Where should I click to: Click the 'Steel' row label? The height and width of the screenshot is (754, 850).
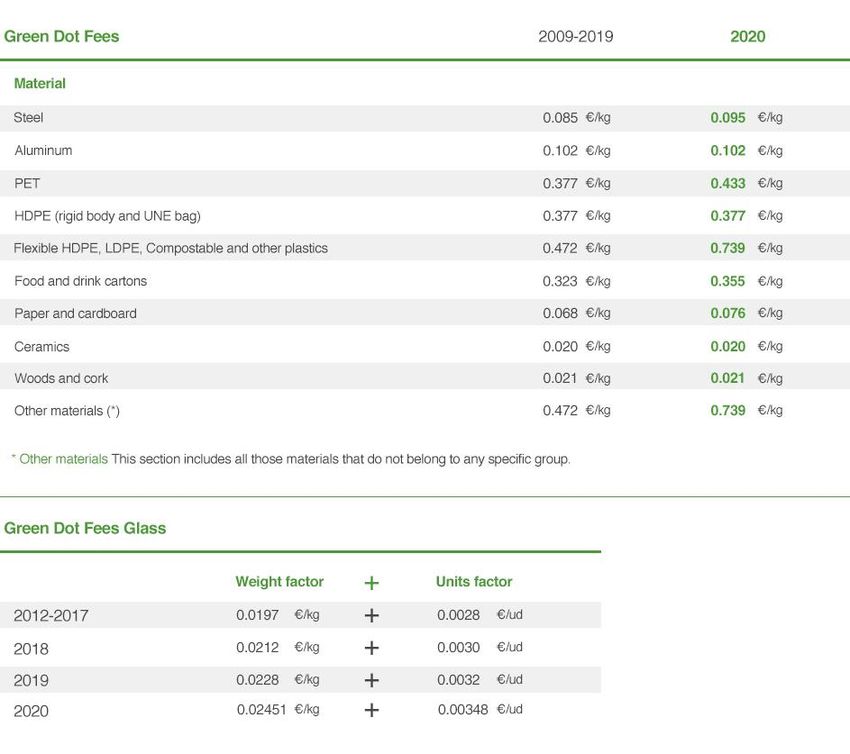[28, 118]
